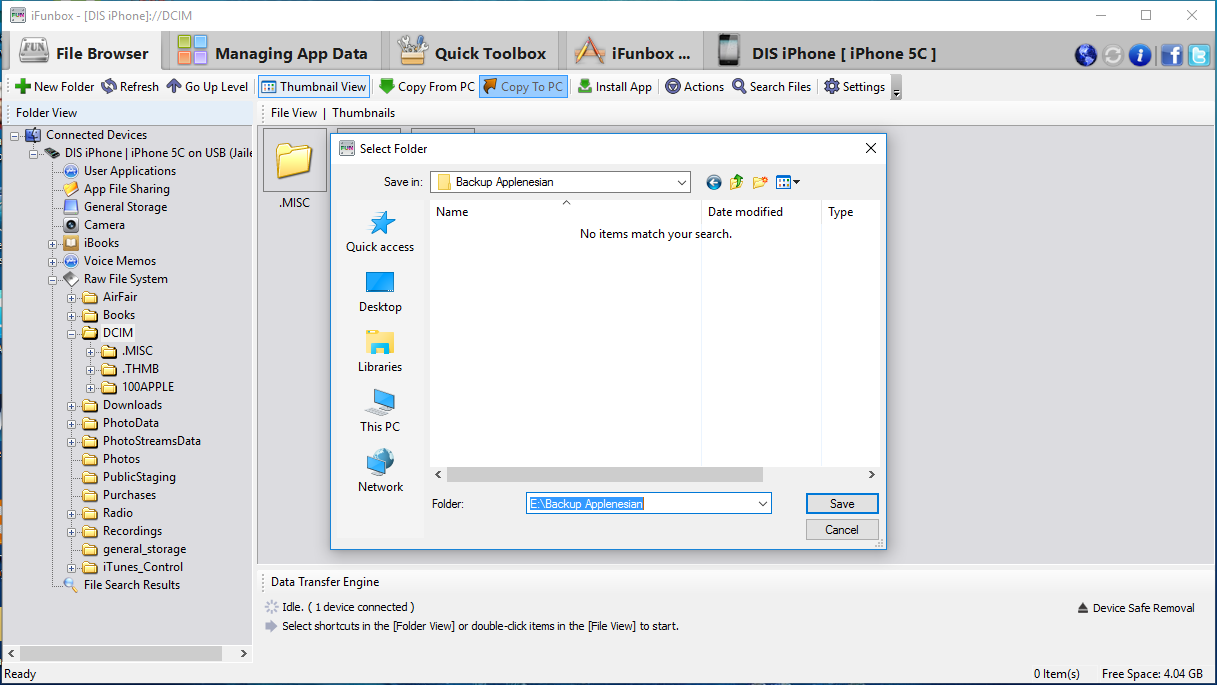Go to Network in dialog sidebar
Viewport: 1217px width, 685px height.
[380, 471]
